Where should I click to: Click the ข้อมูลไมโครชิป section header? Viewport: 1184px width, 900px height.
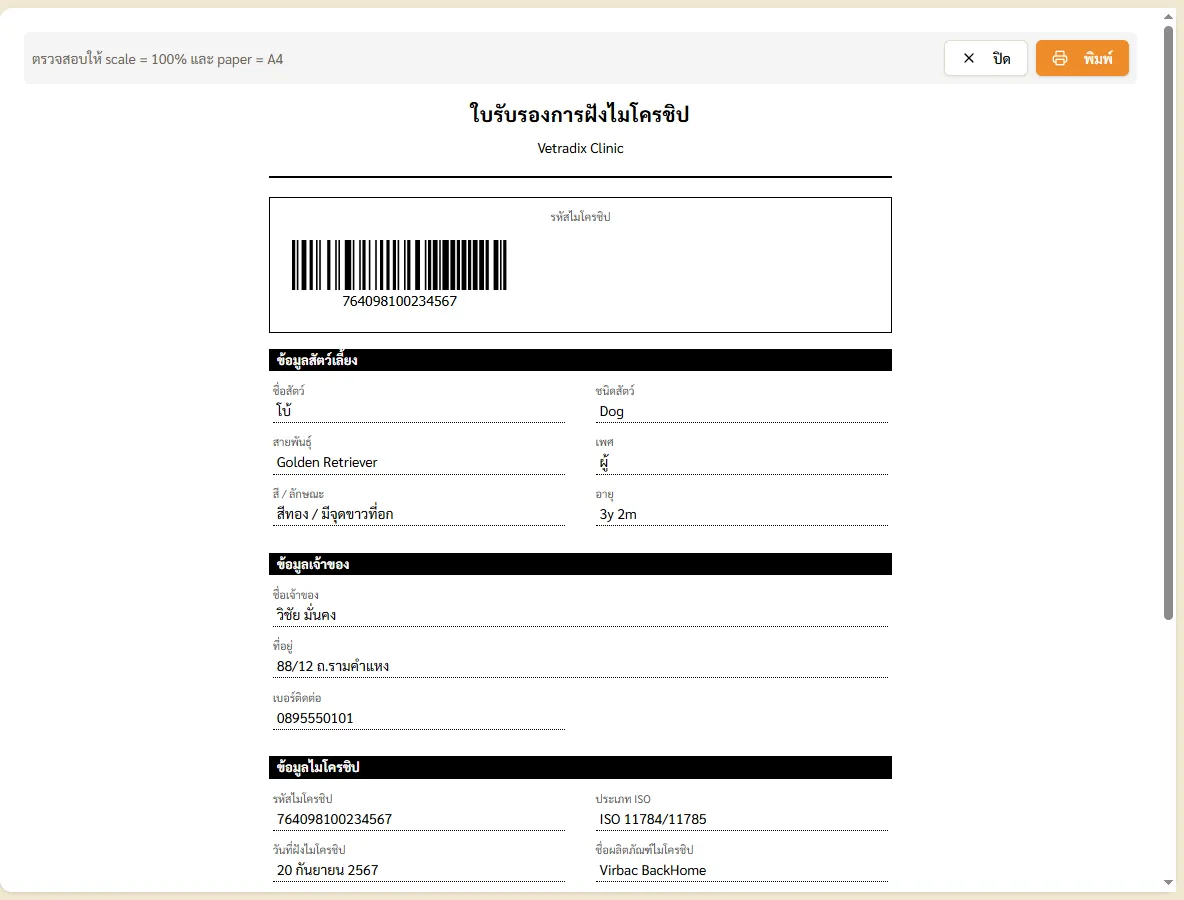pyautogui.click(x=580, y=767)
